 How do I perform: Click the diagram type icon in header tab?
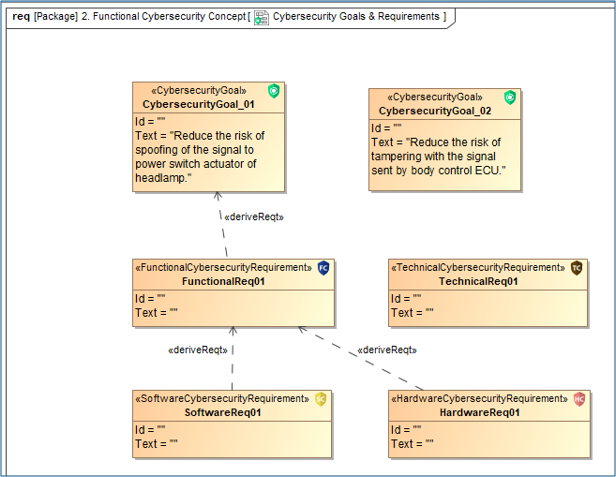pos(261,17)
